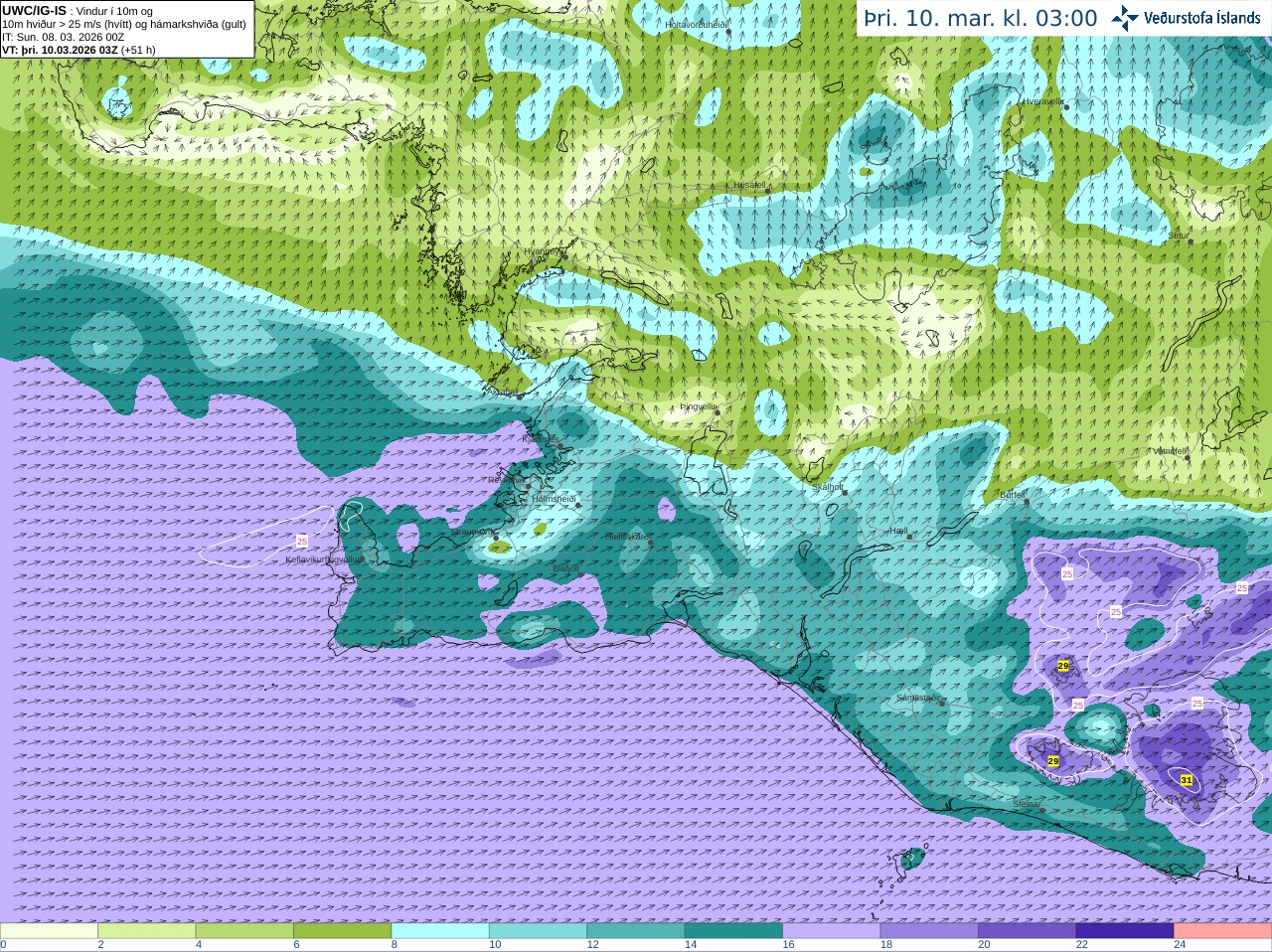Click the Hellisskarð station label

pyautogui.click(x=627, y=537)
